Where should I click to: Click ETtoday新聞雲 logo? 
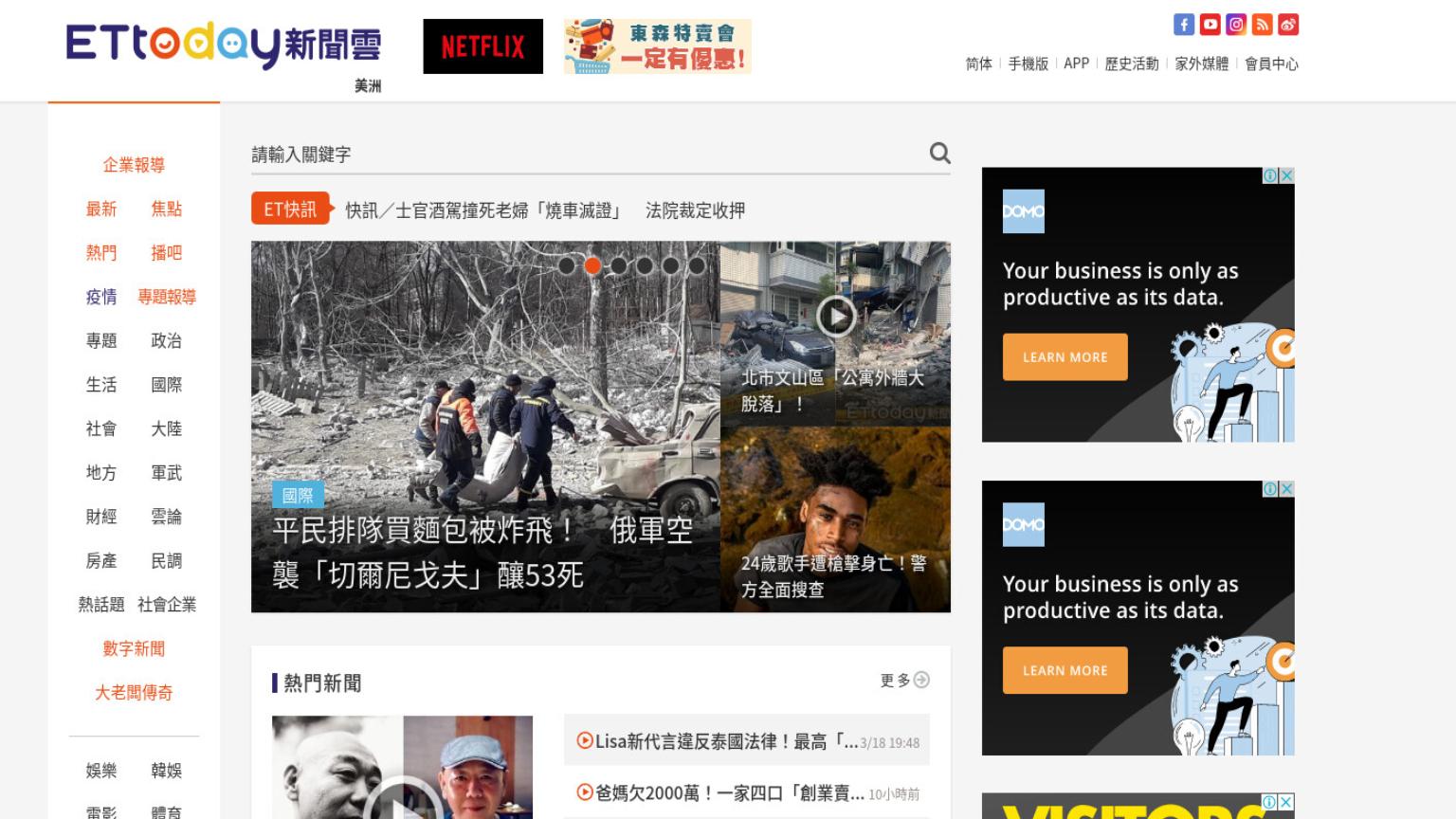(224, 45)
